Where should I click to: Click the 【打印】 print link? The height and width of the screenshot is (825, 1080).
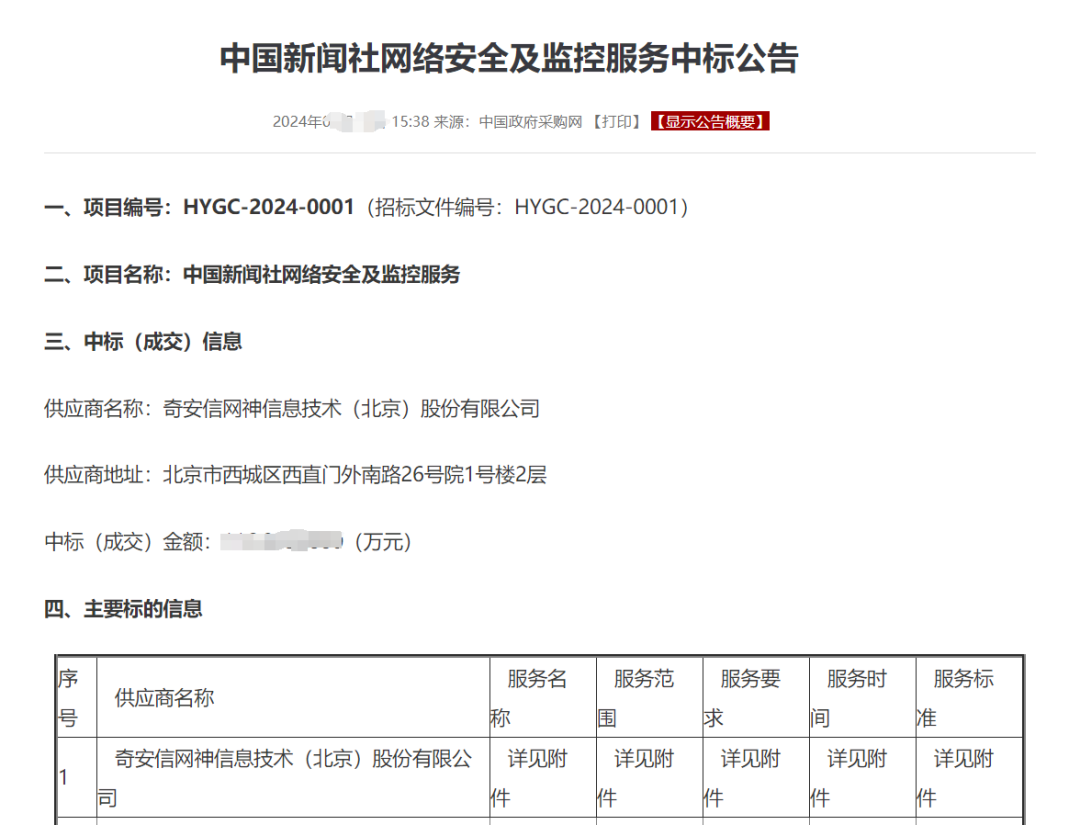pyautogui.click(x=617, y=122)
